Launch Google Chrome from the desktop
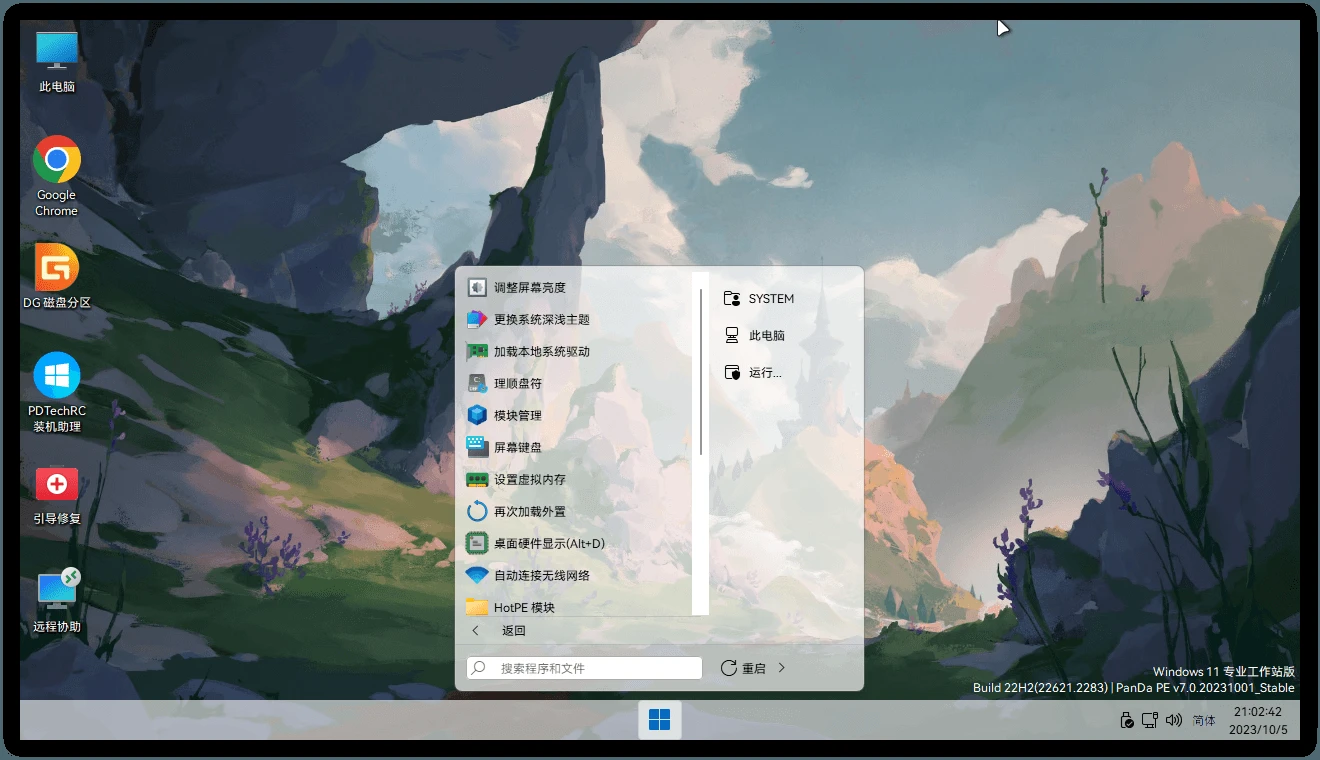Image resolution: width=1320 pixels, height=760 pixels. [57, 176]
